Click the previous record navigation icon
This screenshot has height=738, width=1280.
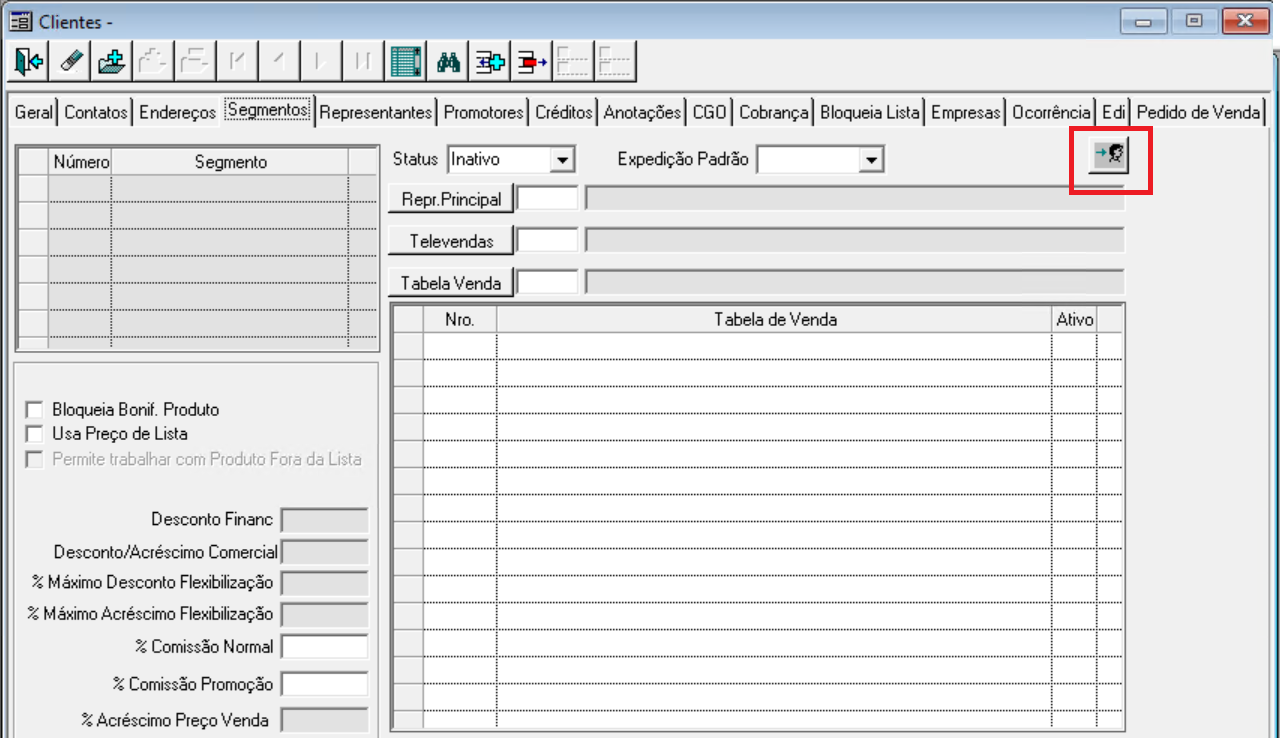pyautogui.click(x=278, y=62)
